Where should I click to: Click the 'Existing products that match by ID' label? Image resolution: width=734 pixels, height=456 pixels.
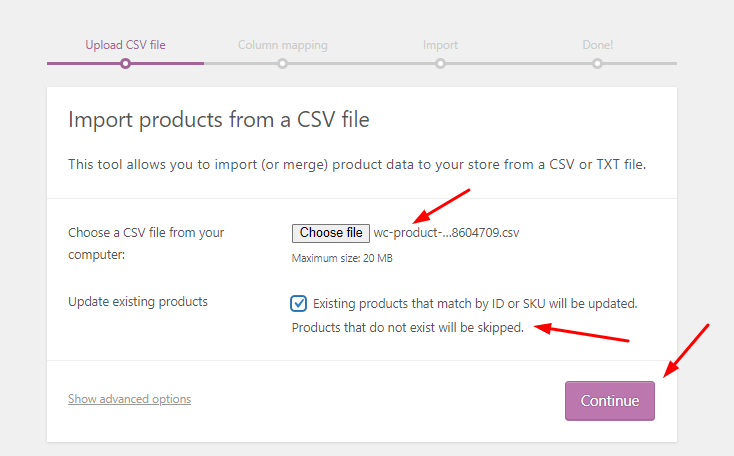pyautogui.click(x=475, y=304)
